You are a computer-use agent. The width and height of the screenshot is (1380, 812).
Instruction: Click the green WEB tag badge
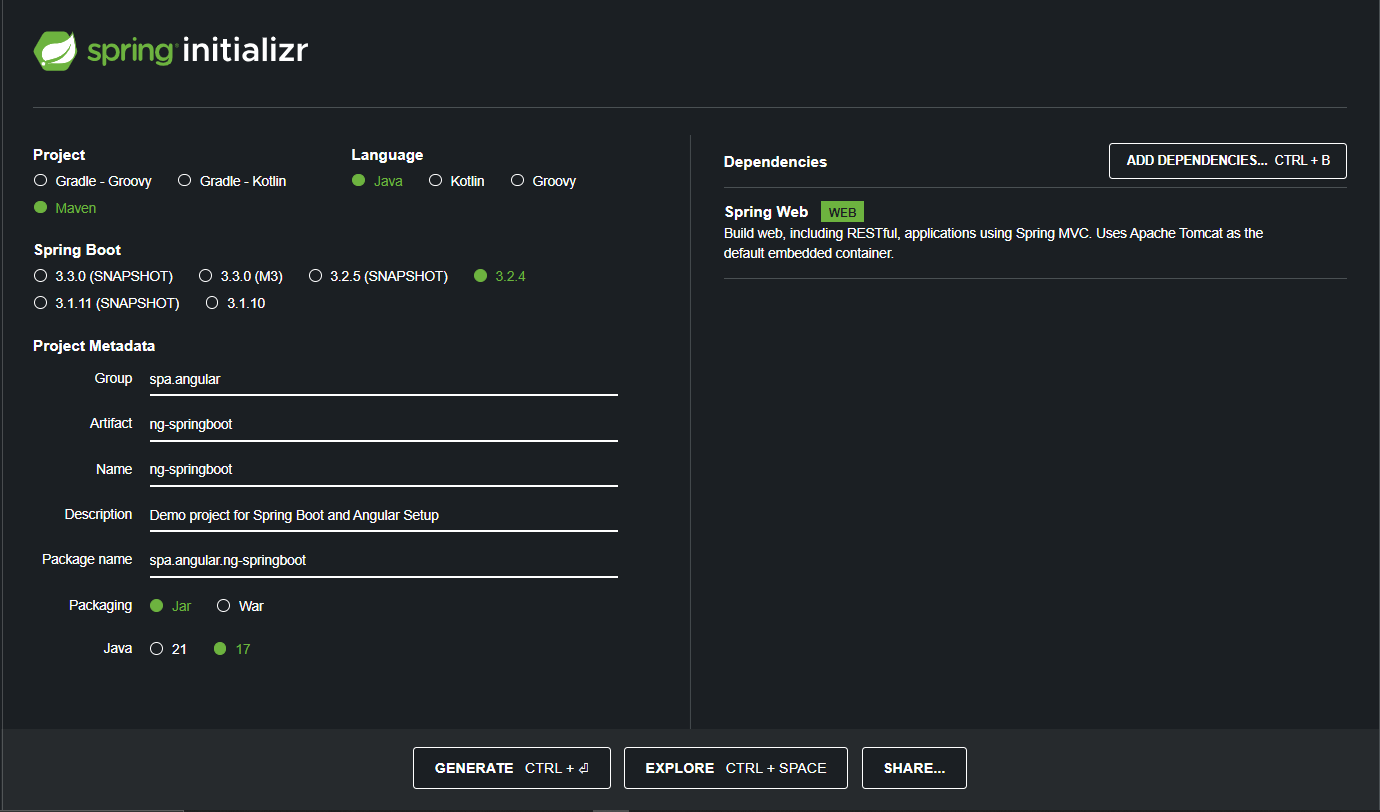point(842,212)
